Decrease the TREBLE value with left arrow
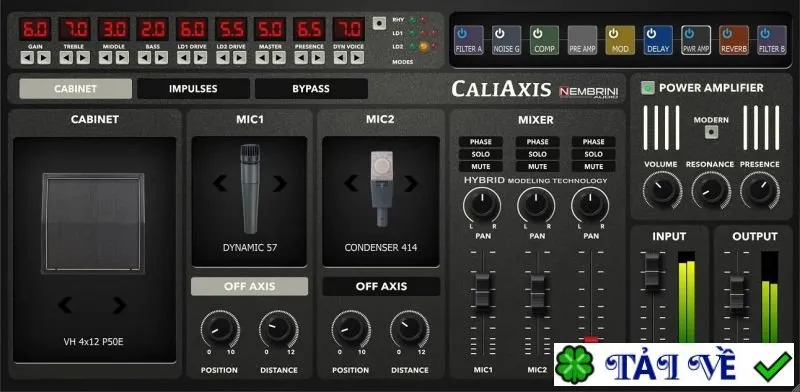 (66, 58)
